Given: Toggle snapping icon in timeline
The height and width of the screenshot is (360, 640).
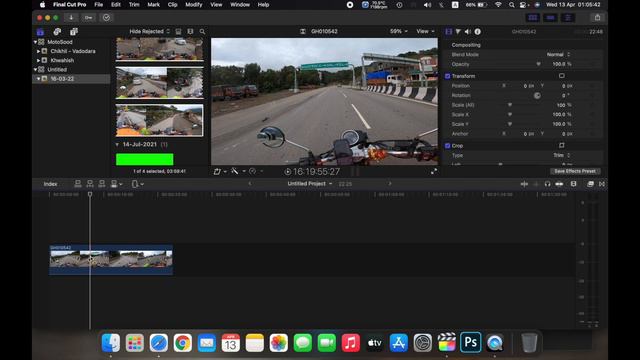Looking at the screenshot, I should click(559, 184).
